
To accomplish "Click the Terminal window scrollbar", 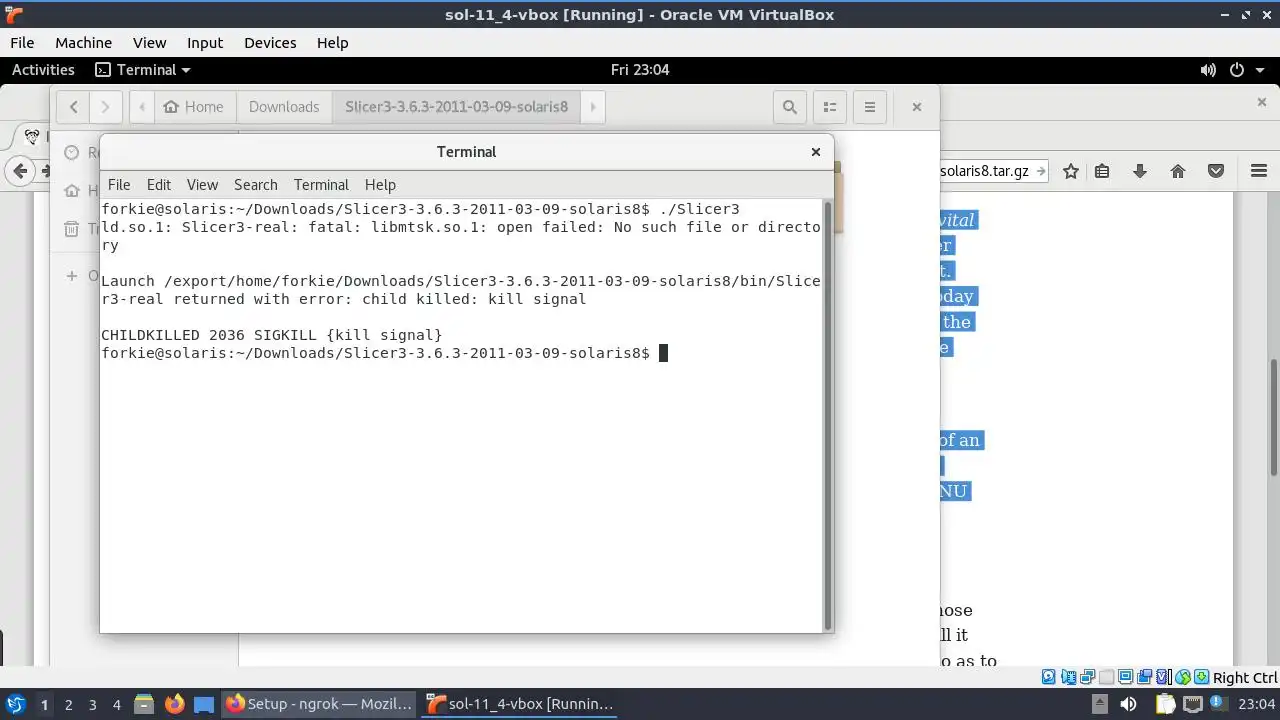I will pos(827,414).
